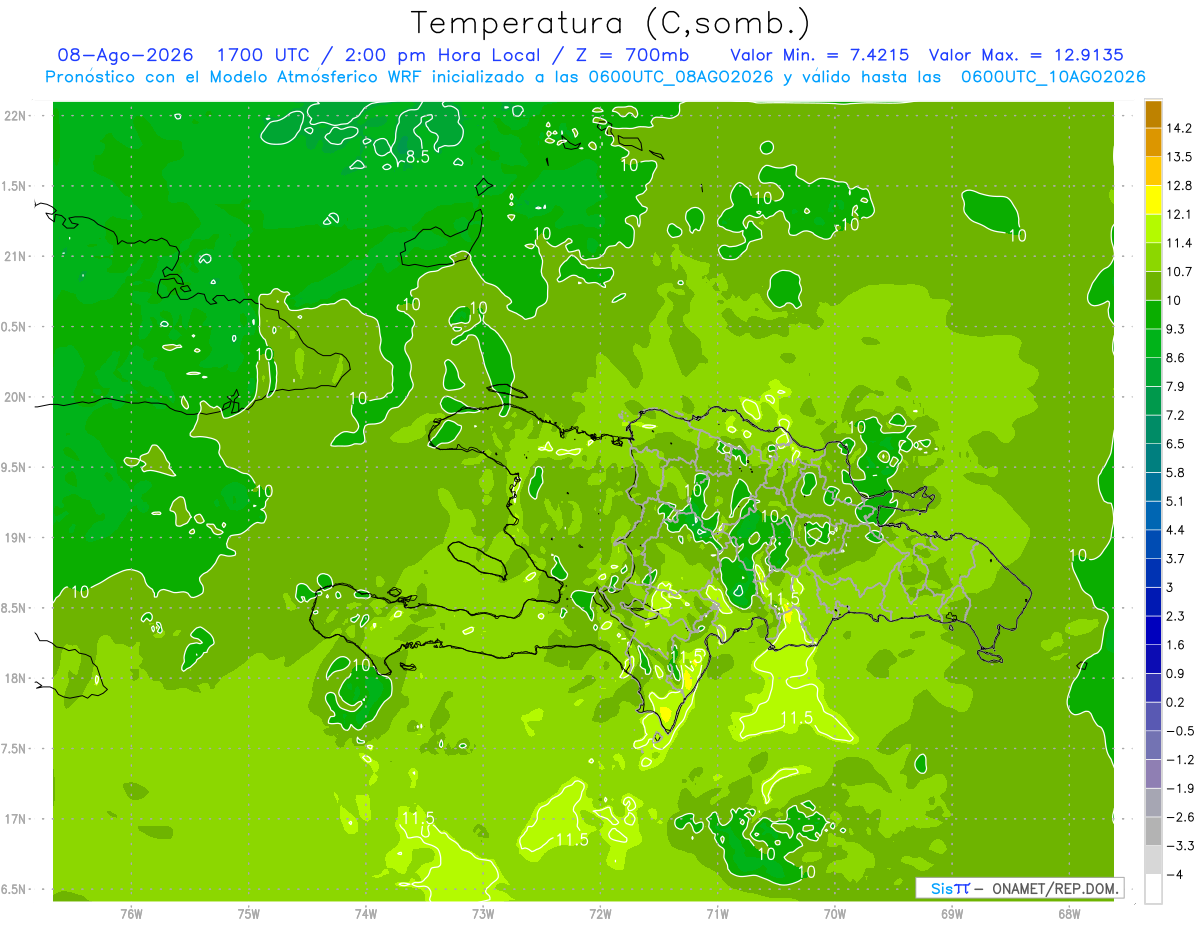Pick the legend swatch between 9.3 and 10
Screen dimensions: 1200x927
(1153, 314)
